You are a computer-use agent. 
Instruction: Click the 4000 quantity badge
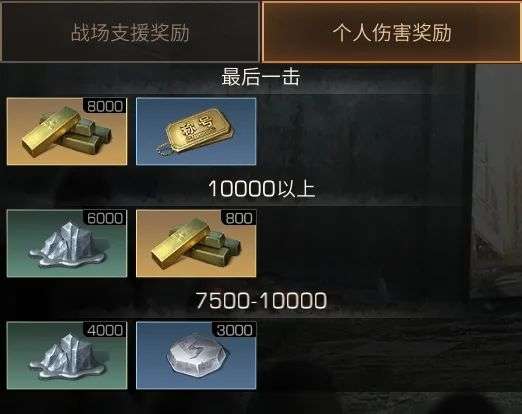click(x=105, y=330)
